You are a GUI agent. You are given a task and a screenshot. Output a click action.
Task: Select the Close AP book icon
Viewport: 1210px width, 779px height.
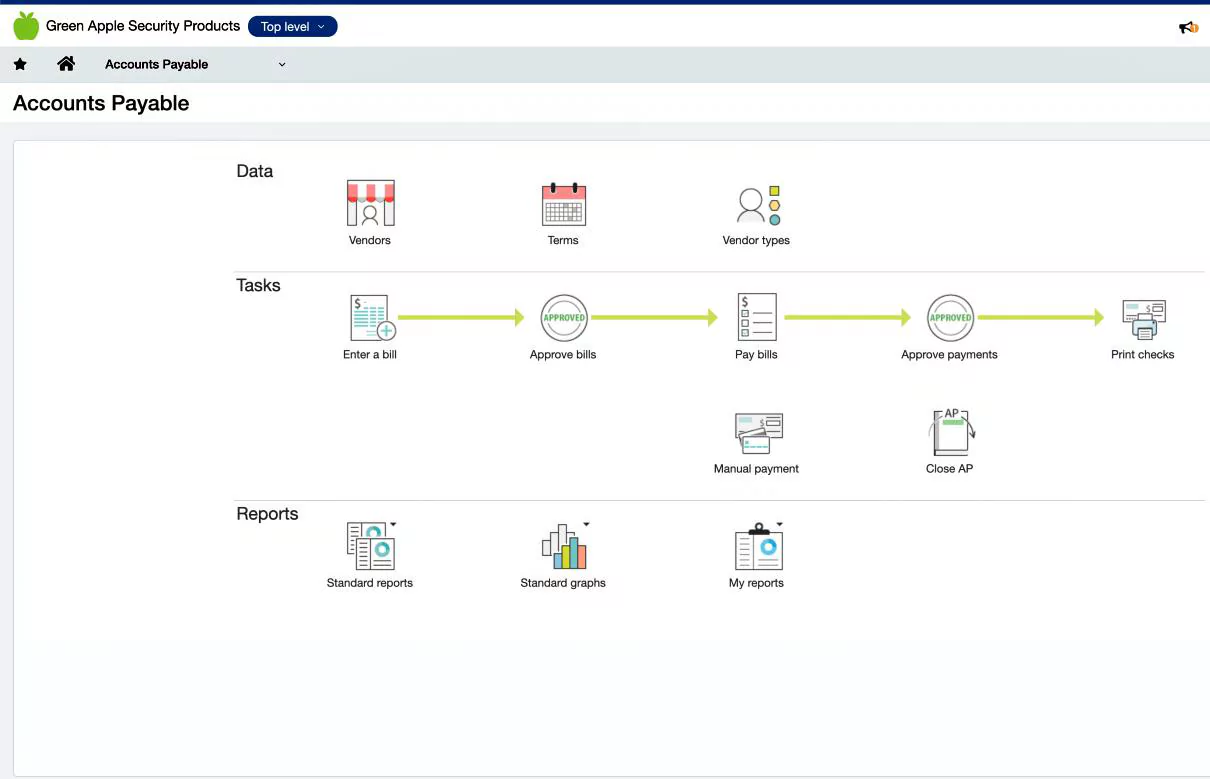tap(950, 432)
